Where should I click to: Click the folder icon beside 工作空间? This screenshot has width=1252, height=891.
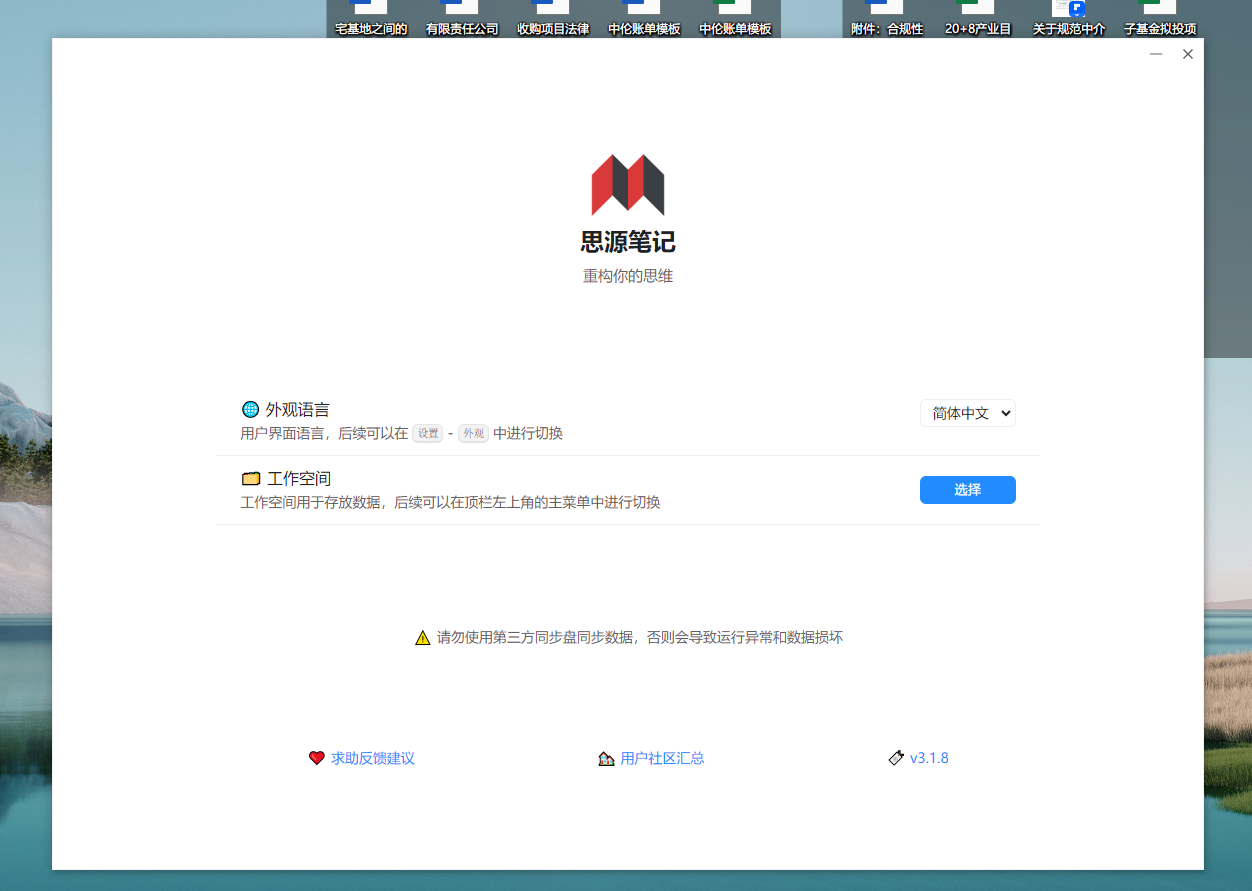tap(251, 479)
